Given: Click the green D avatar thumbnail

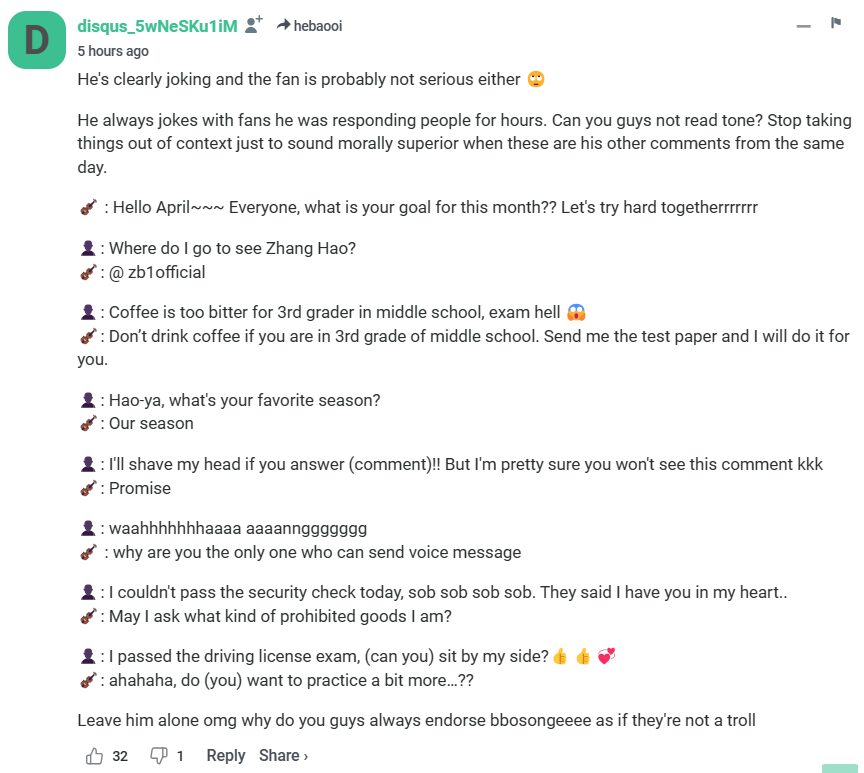Looking at the screenshot, I should pos(37,39).
